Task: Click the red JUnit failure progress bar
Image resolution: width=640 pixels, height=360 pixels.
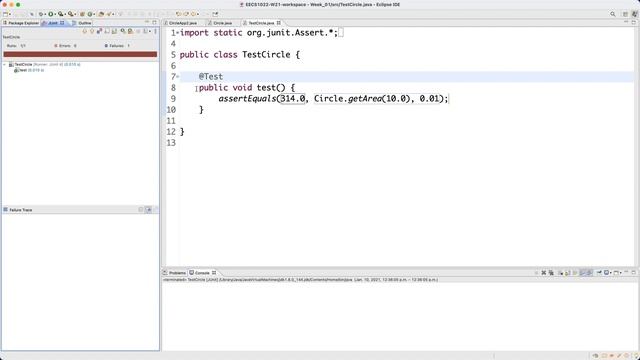Action: (x=80, y=54)
